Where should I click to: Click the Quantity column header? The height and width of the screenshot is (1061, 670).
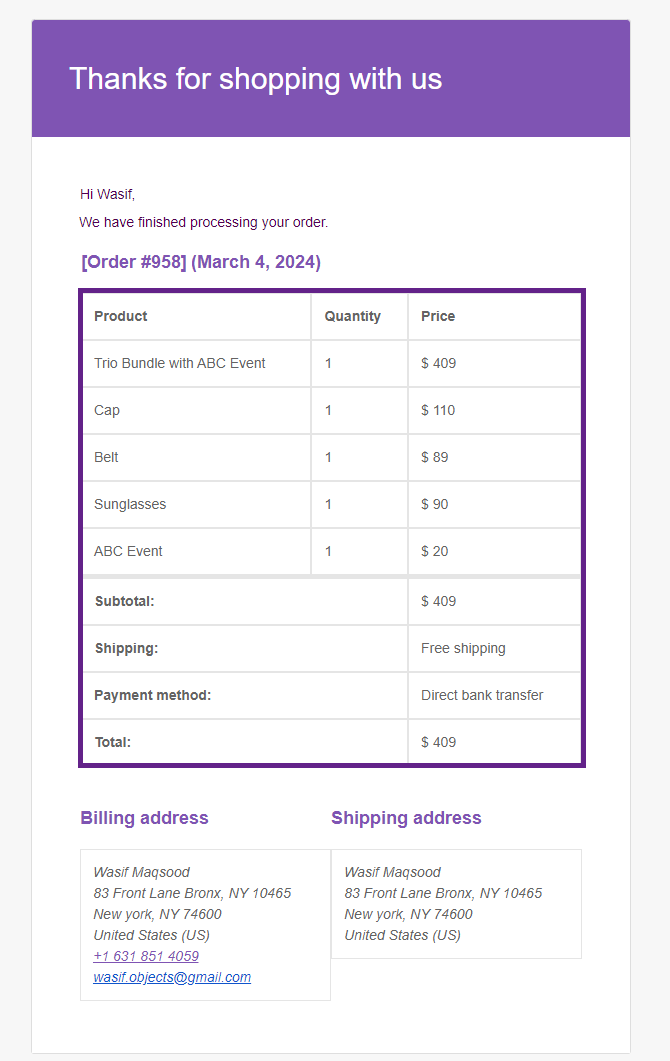click(353, 316)
